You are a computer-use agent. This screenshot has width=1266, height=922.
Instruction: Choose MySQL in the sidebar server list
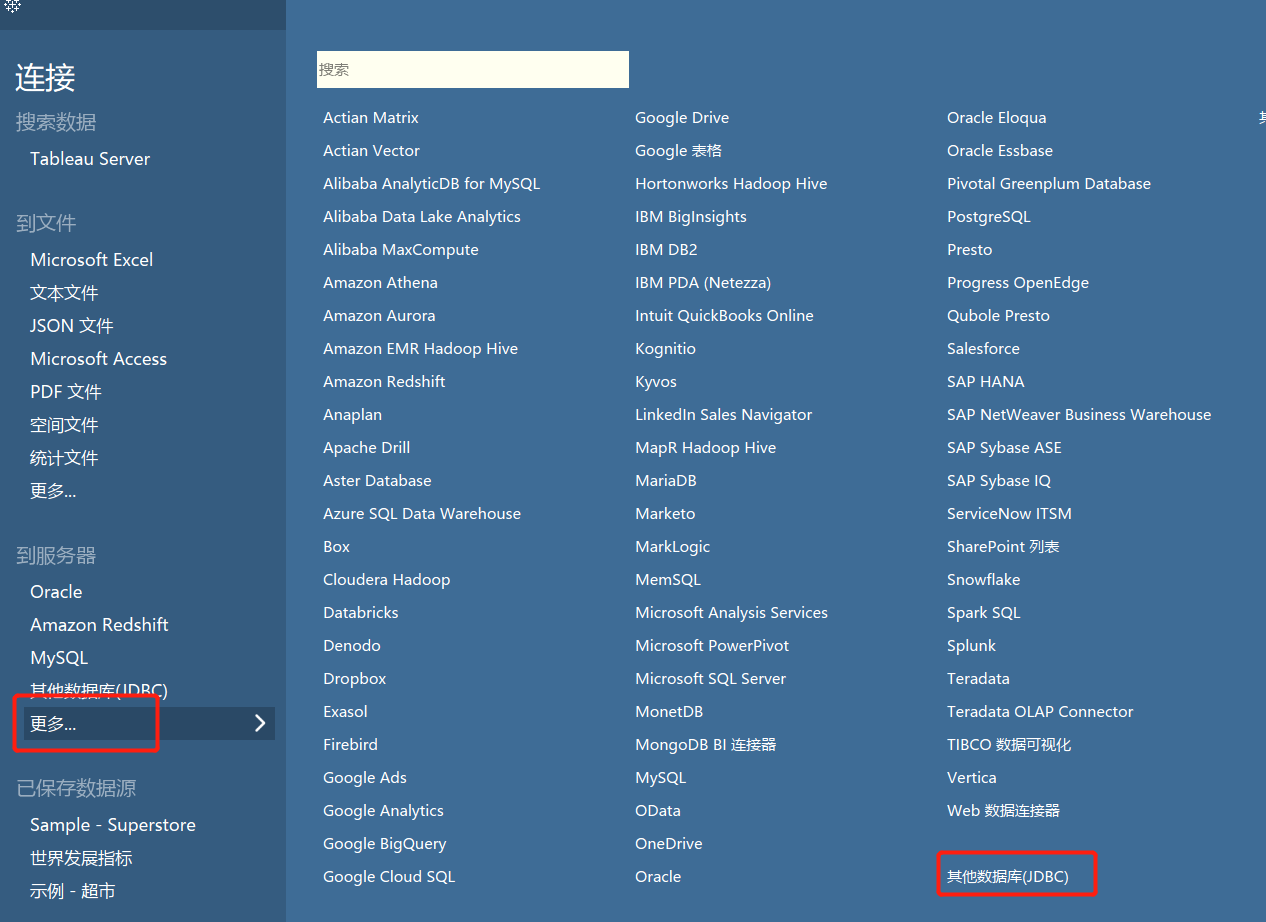tap(59, 658)
